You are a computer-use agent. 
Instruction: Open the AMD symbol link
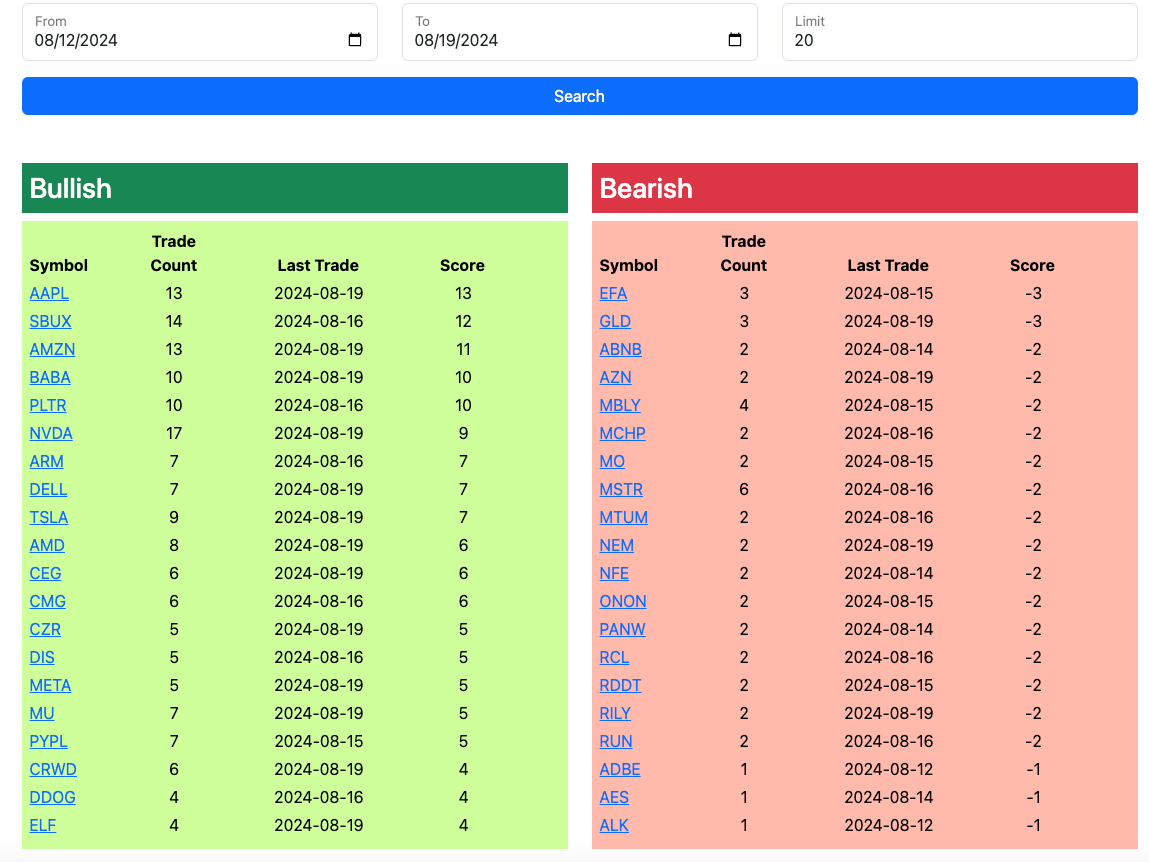(47, 545)
